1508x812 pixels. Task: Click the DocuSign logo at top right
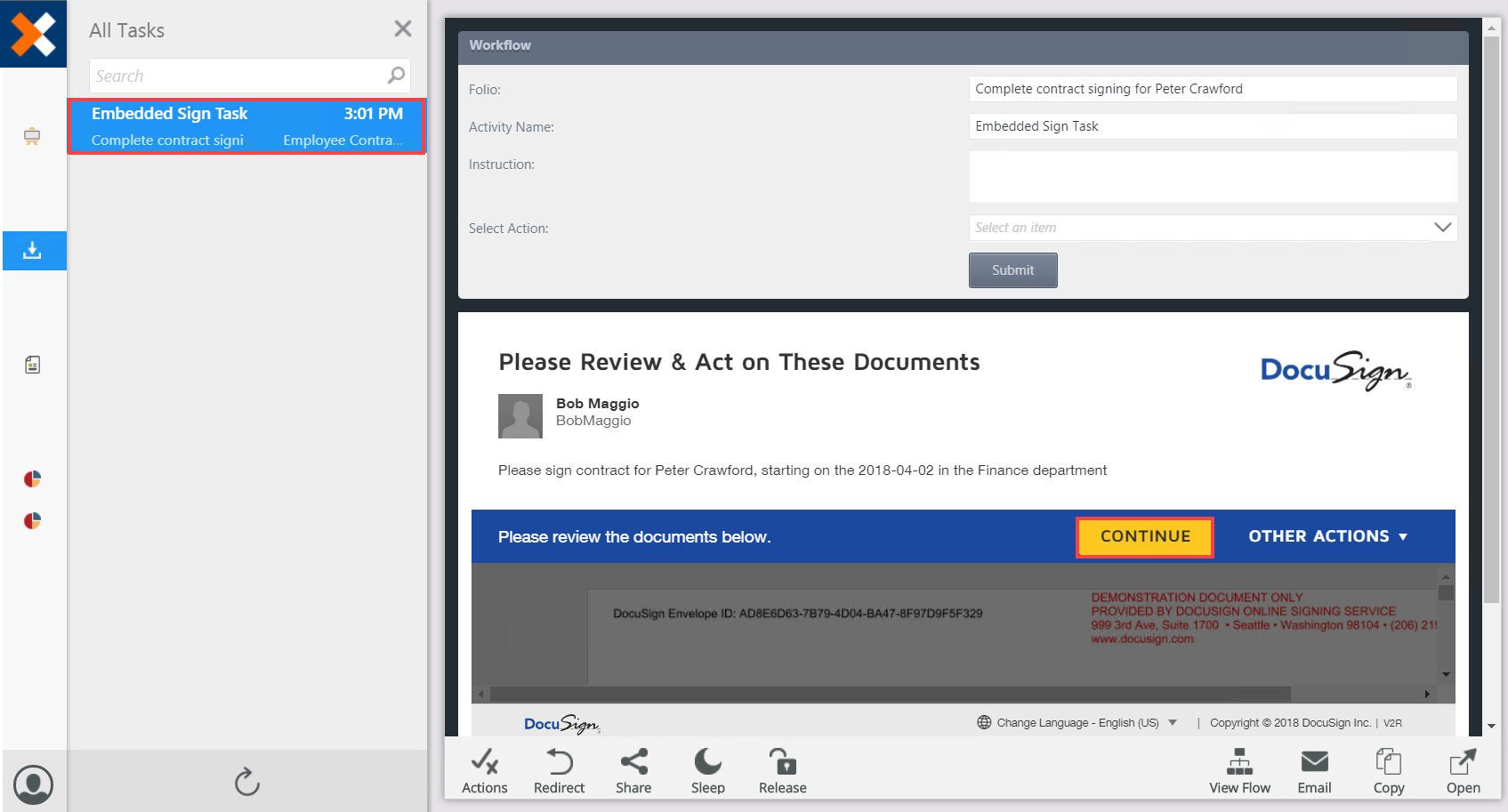click(x=1336, y=370)
